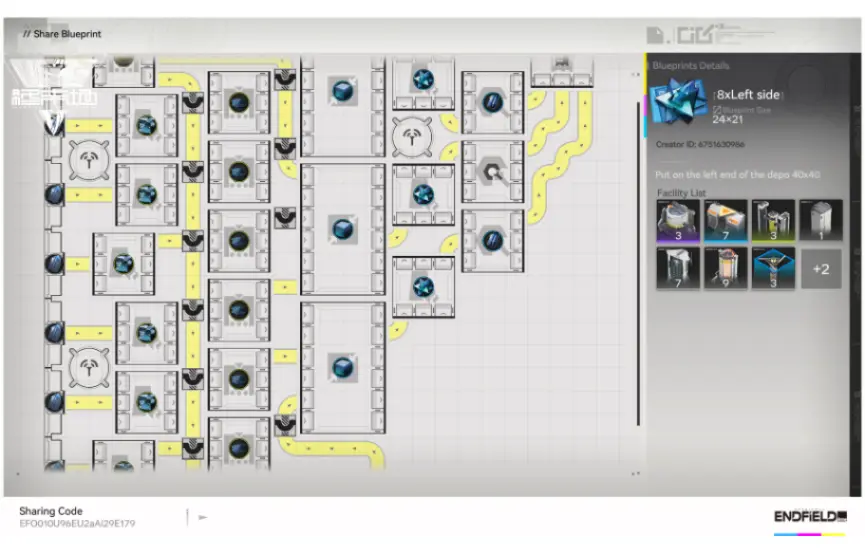Select the purple-highlighted facility with count 3
865x550 pixels.
click(678, 221)
